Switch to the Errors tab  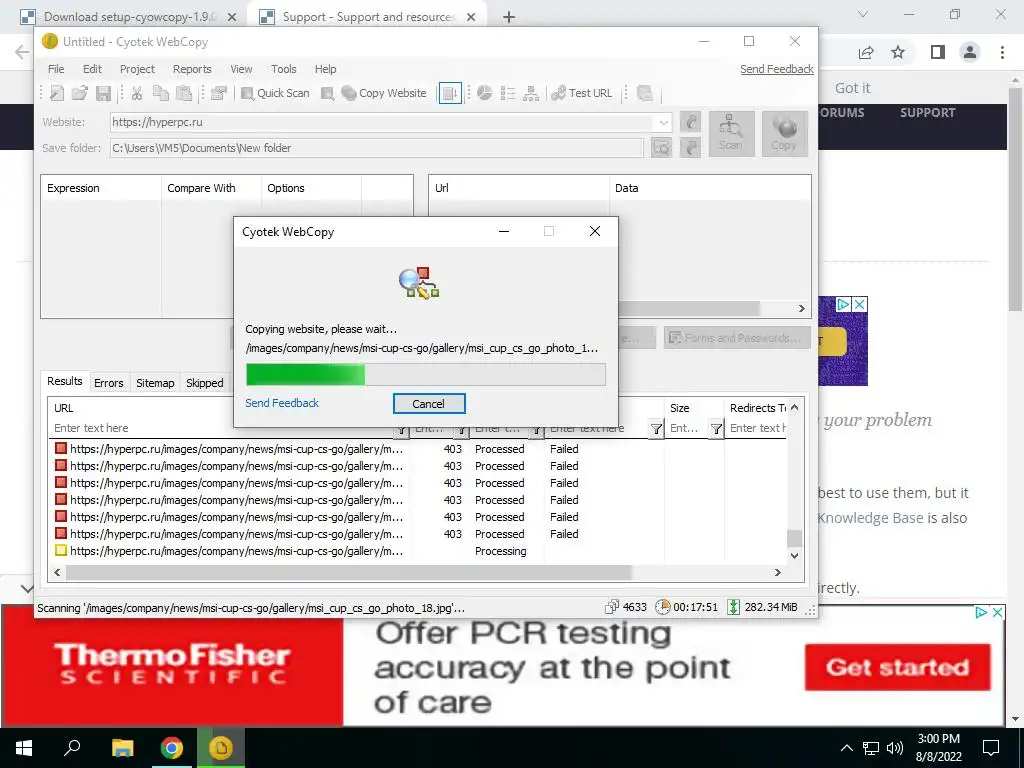point(108,383)
